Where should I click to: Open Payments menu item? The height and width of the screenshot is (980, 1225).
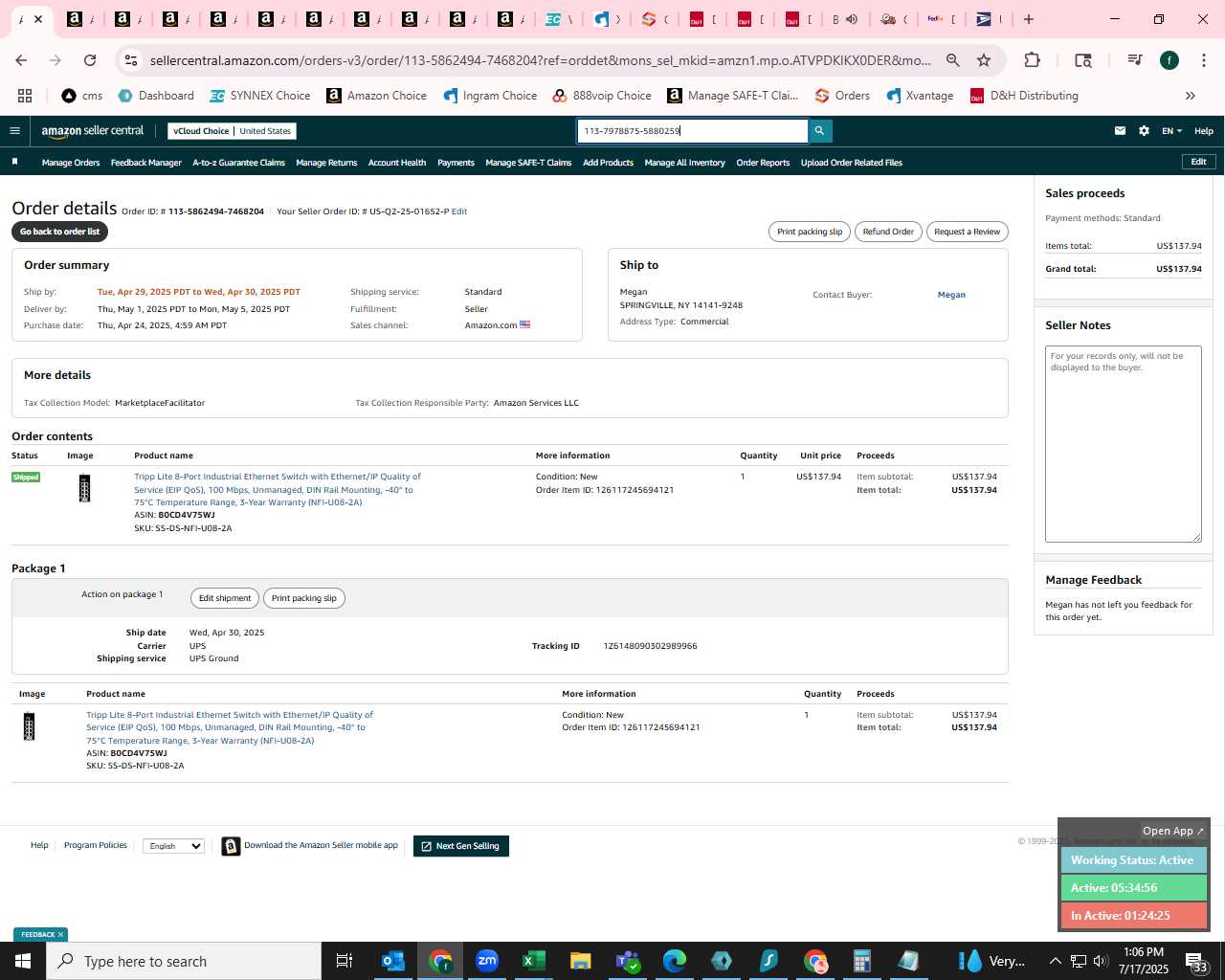[456, 163]
